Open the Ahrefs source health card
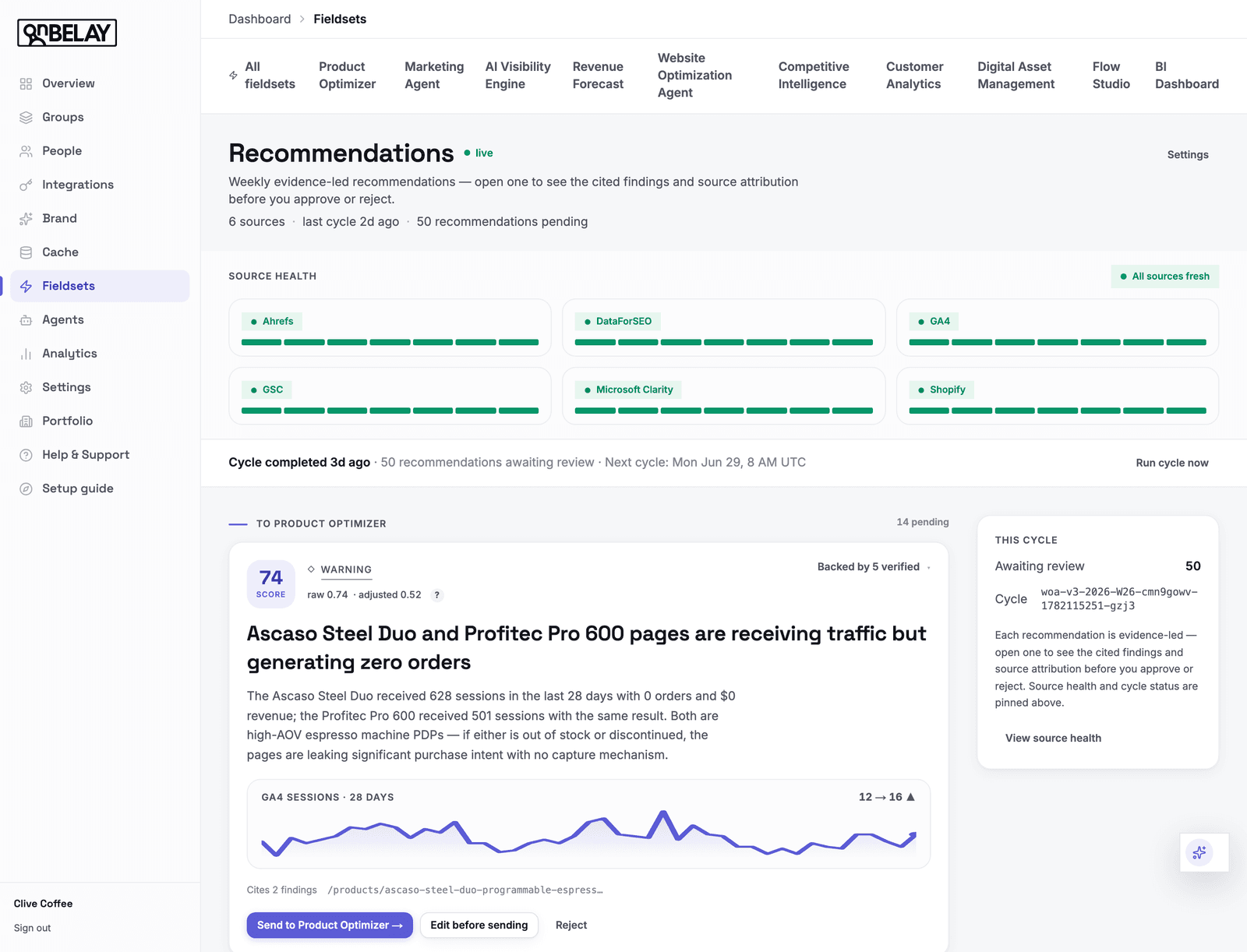The height and width of the screenshot is (952, 1247). (x=390, y=327)
